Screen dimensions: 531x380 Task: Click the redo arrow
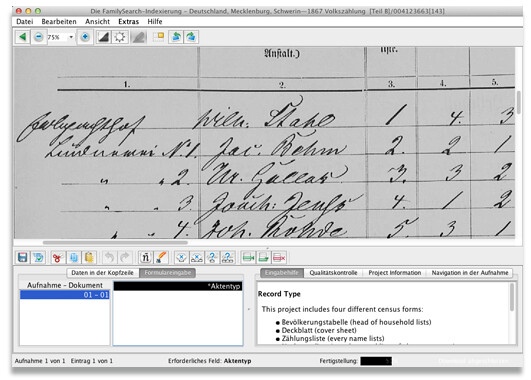pyautogui.click(x=125, y=258)
